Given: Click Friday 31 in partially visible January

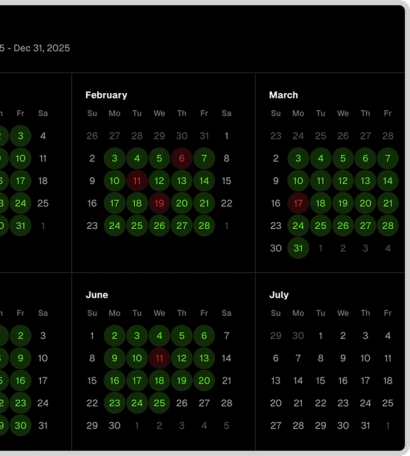Looking at the screenshot, I should coord(20,226).
